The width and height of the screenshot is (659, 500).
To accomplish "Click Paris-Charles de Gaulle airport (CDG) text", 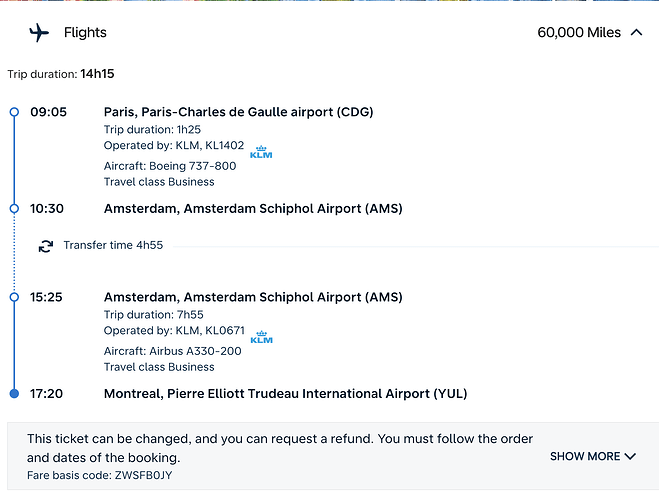I will pos(238,112).
